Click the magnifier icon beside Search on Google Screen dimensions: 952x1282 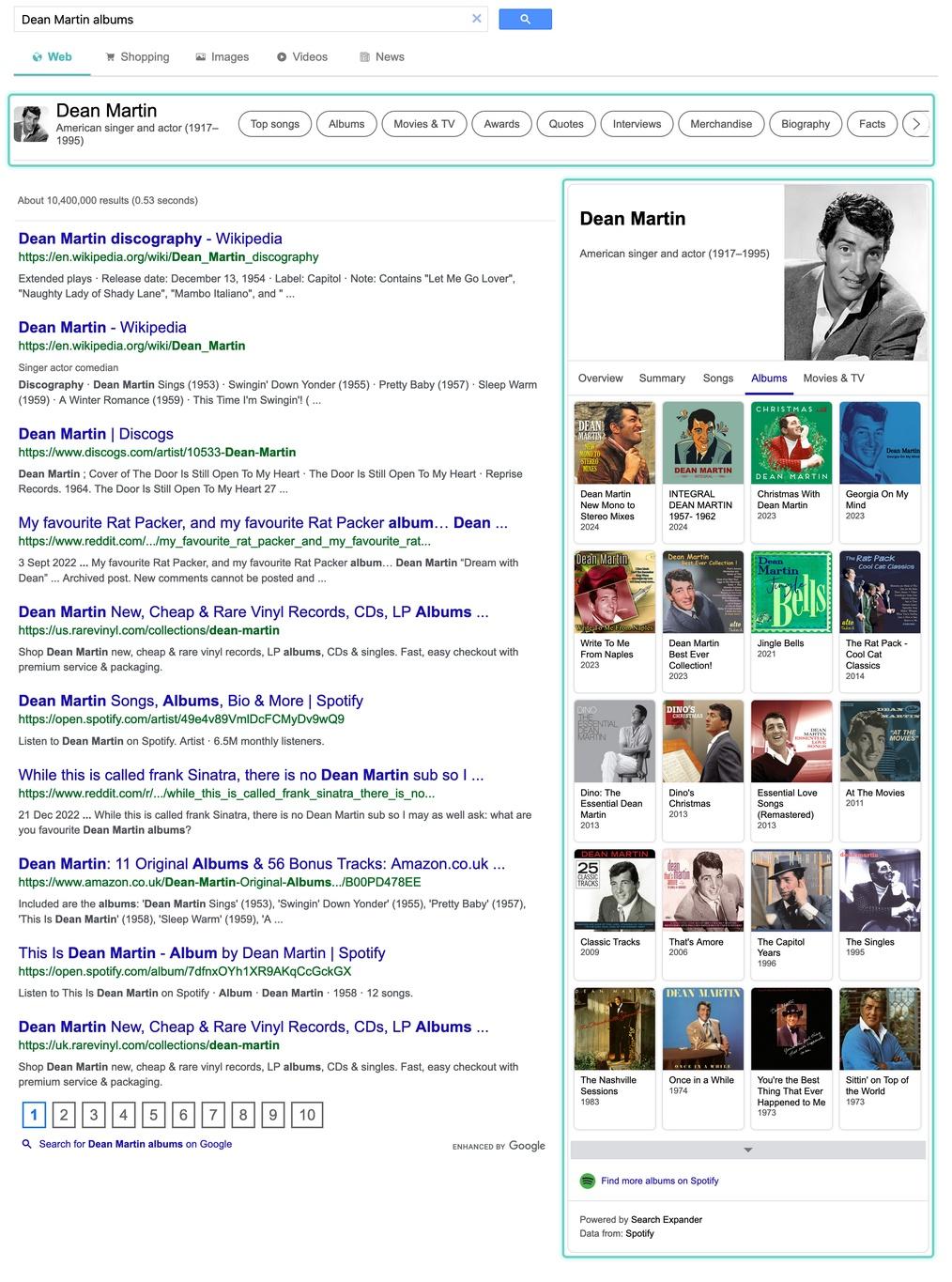(x=27, y=1144)
